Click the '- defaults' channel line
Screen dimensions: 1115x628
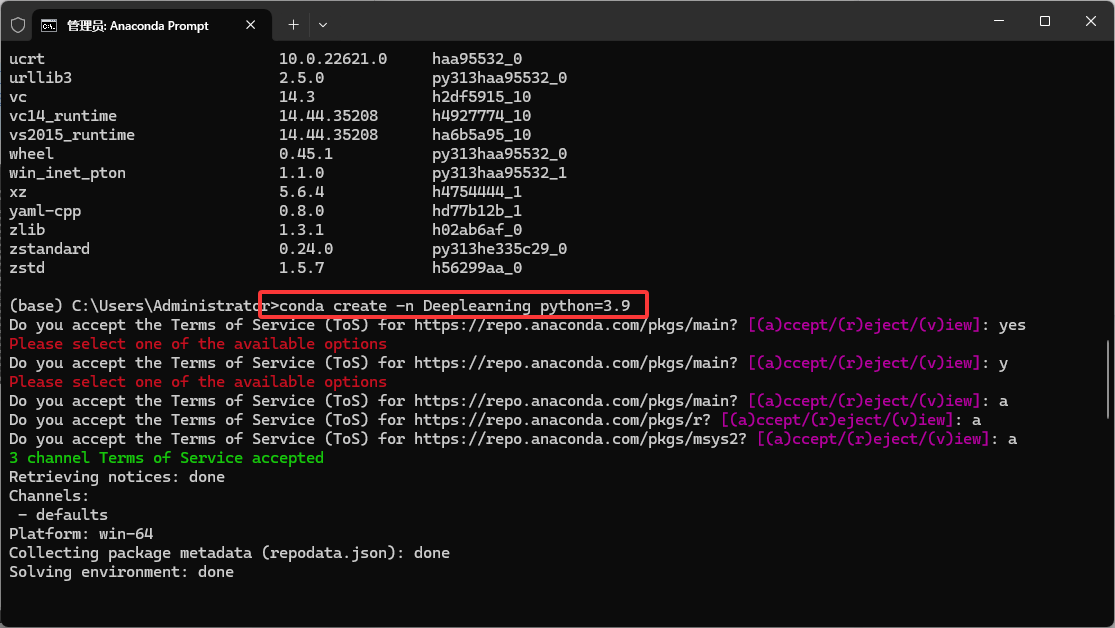(x=63, y=515)
